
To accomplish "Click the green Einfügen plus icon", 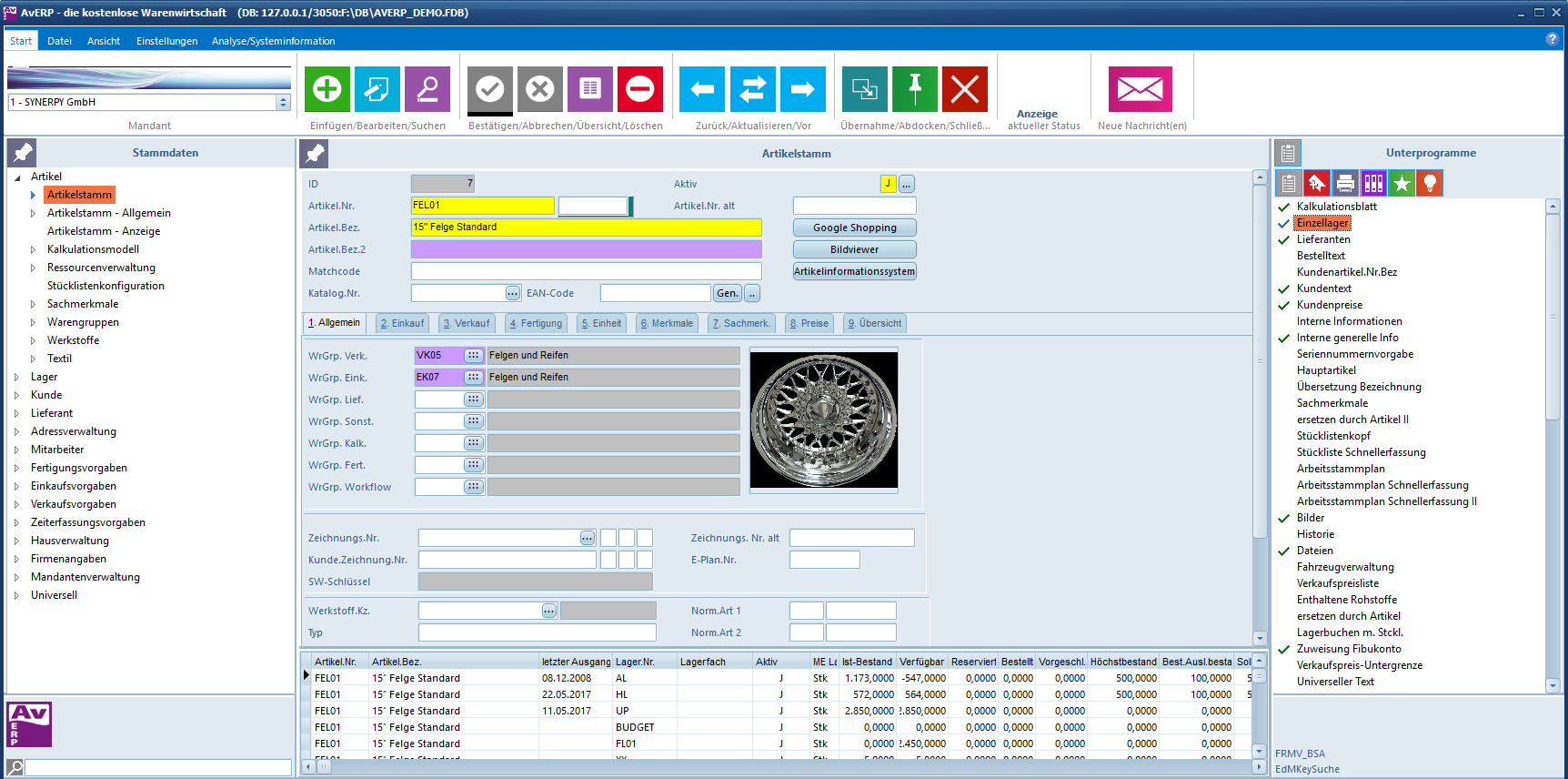I will 327,89.
